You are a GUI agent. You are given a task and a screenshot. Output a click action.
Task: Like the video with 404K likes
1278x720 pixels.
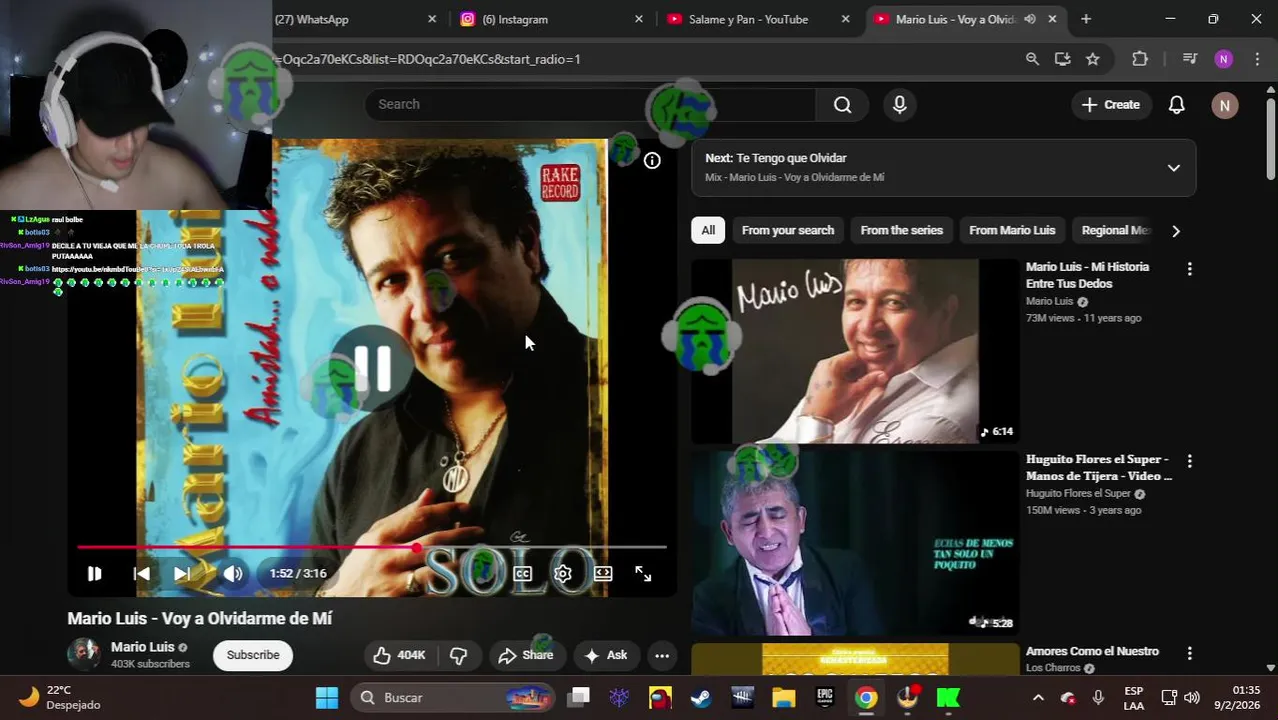coord(400,655)
